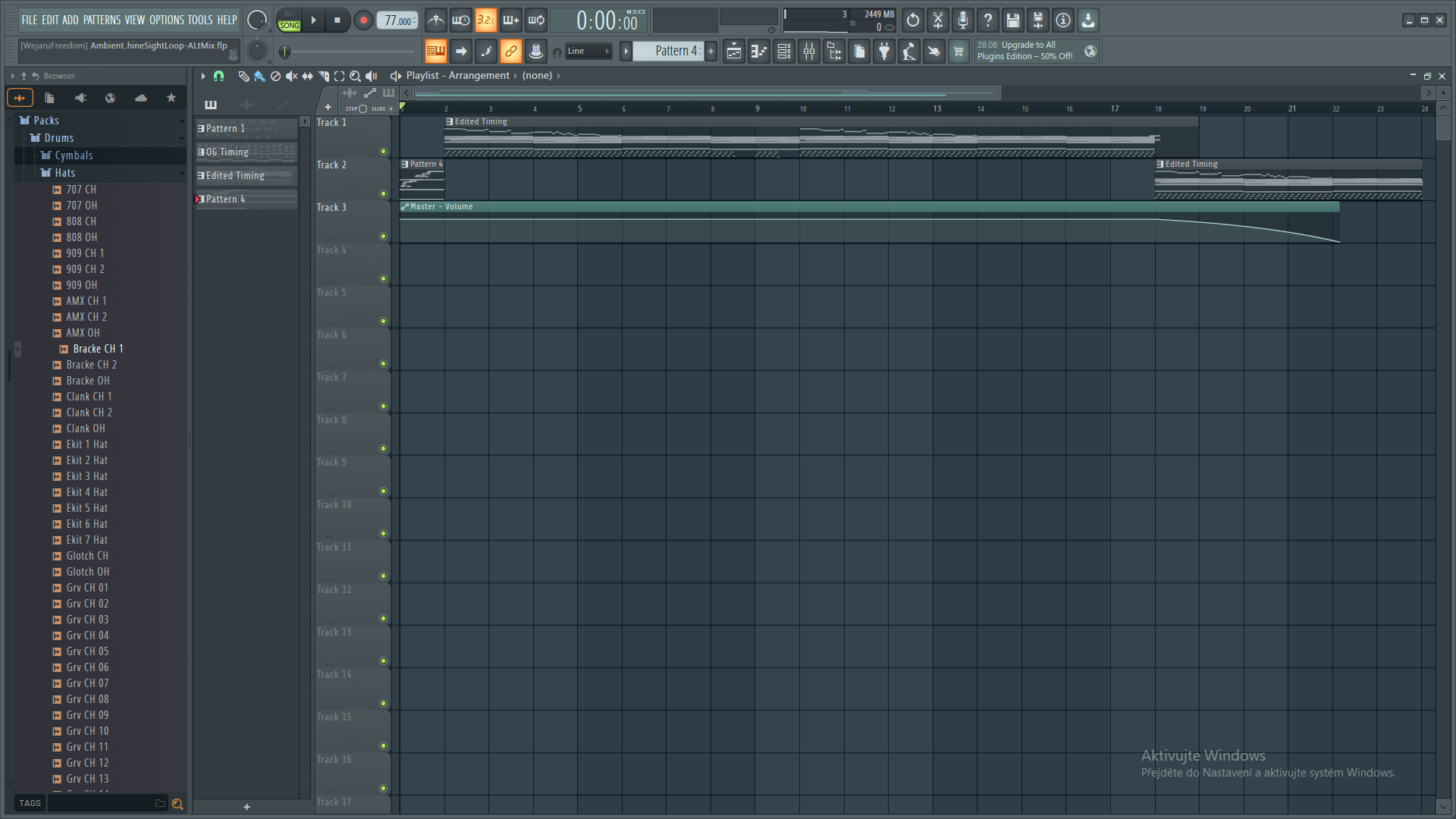Image resolution: width=1456 pixels, height=819 pixels.
Task: Click the master volume knob
Action: pyautogui.click(x=257, y=20)
